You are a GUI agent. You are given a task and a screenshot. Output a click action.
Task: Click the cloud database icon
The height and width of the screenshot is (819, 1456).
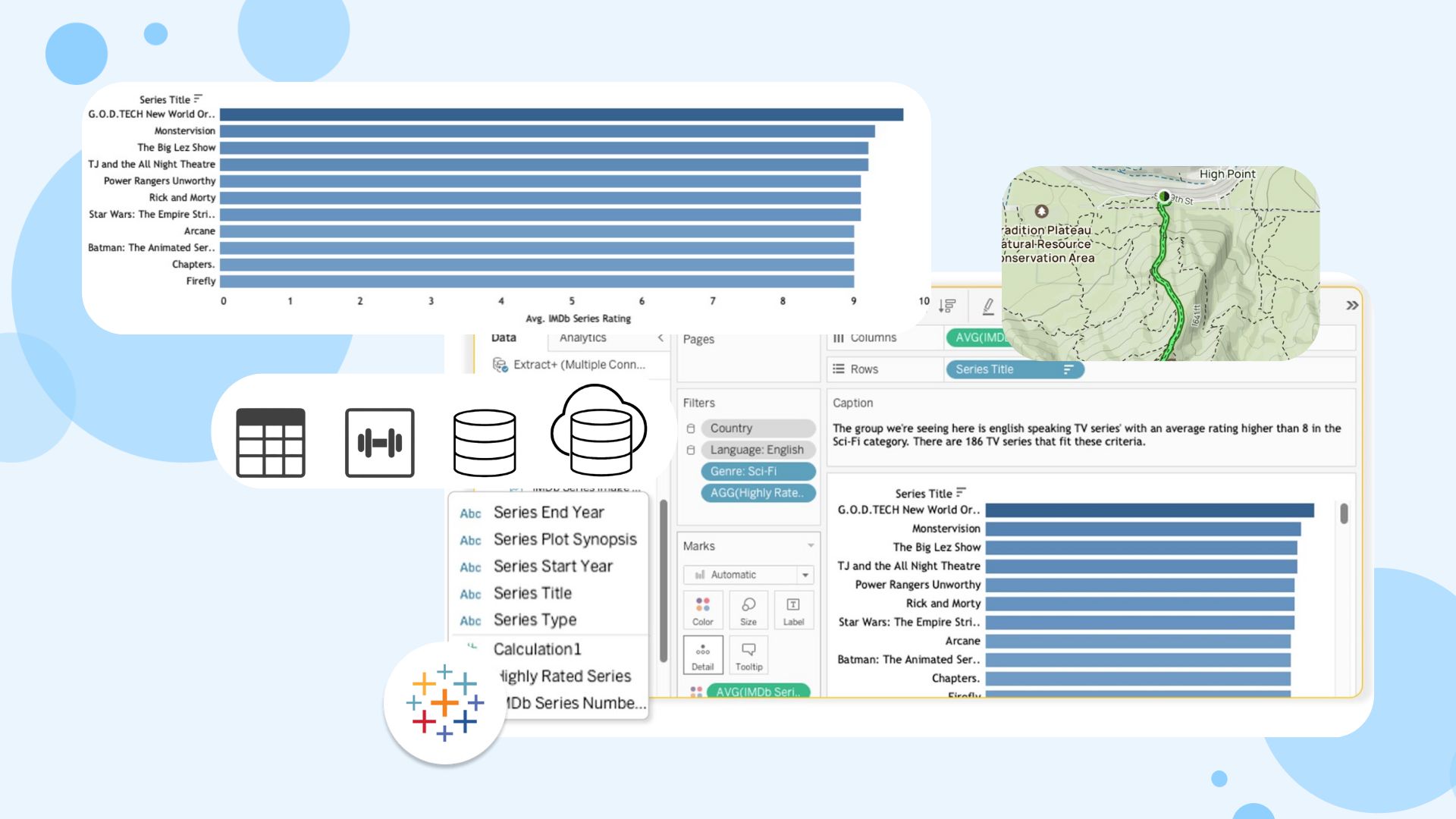(598, 431)
